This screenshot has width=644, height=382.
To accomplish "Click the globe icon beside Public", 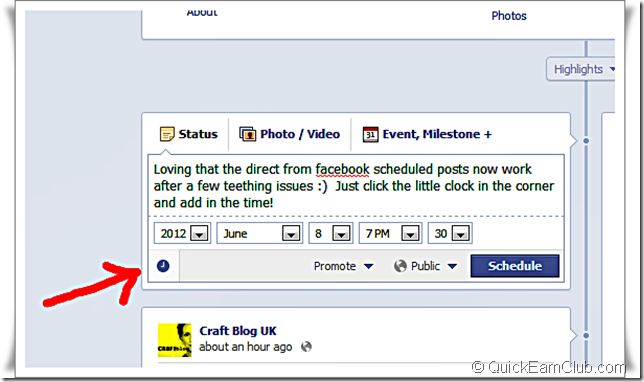I will click(x=400, y=266).
